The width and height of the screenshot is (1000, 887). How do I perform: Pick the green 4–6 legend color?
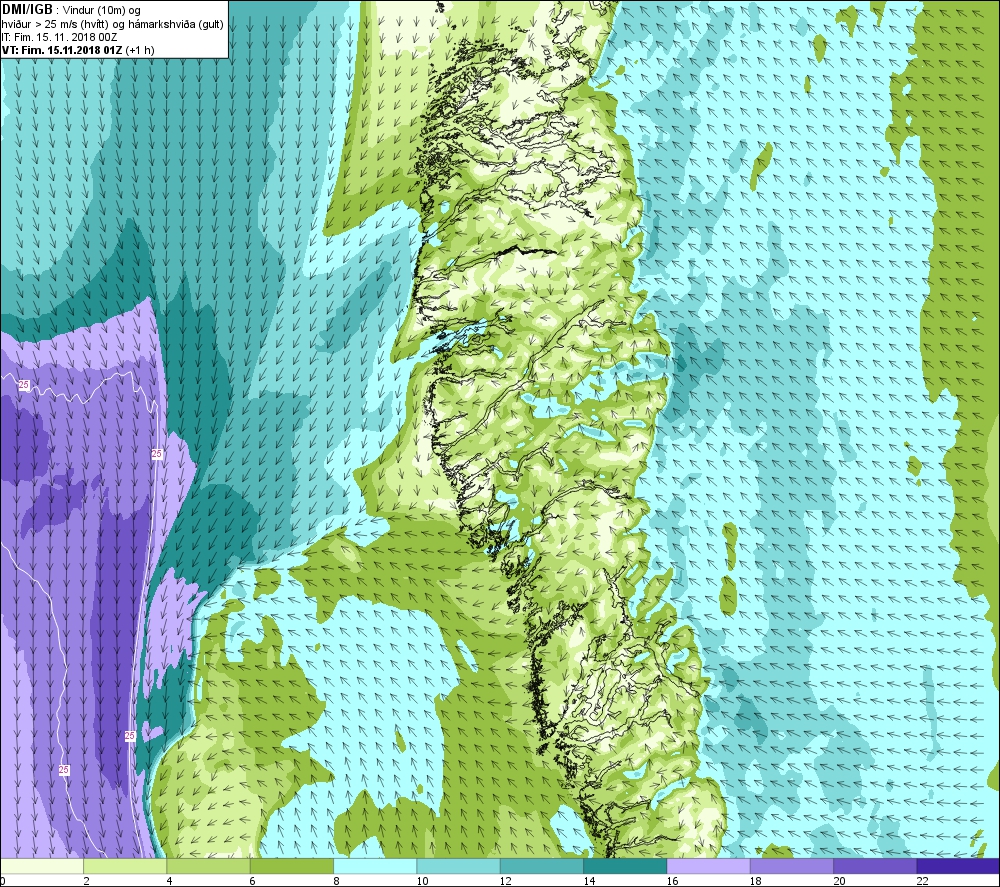[209, 866]
